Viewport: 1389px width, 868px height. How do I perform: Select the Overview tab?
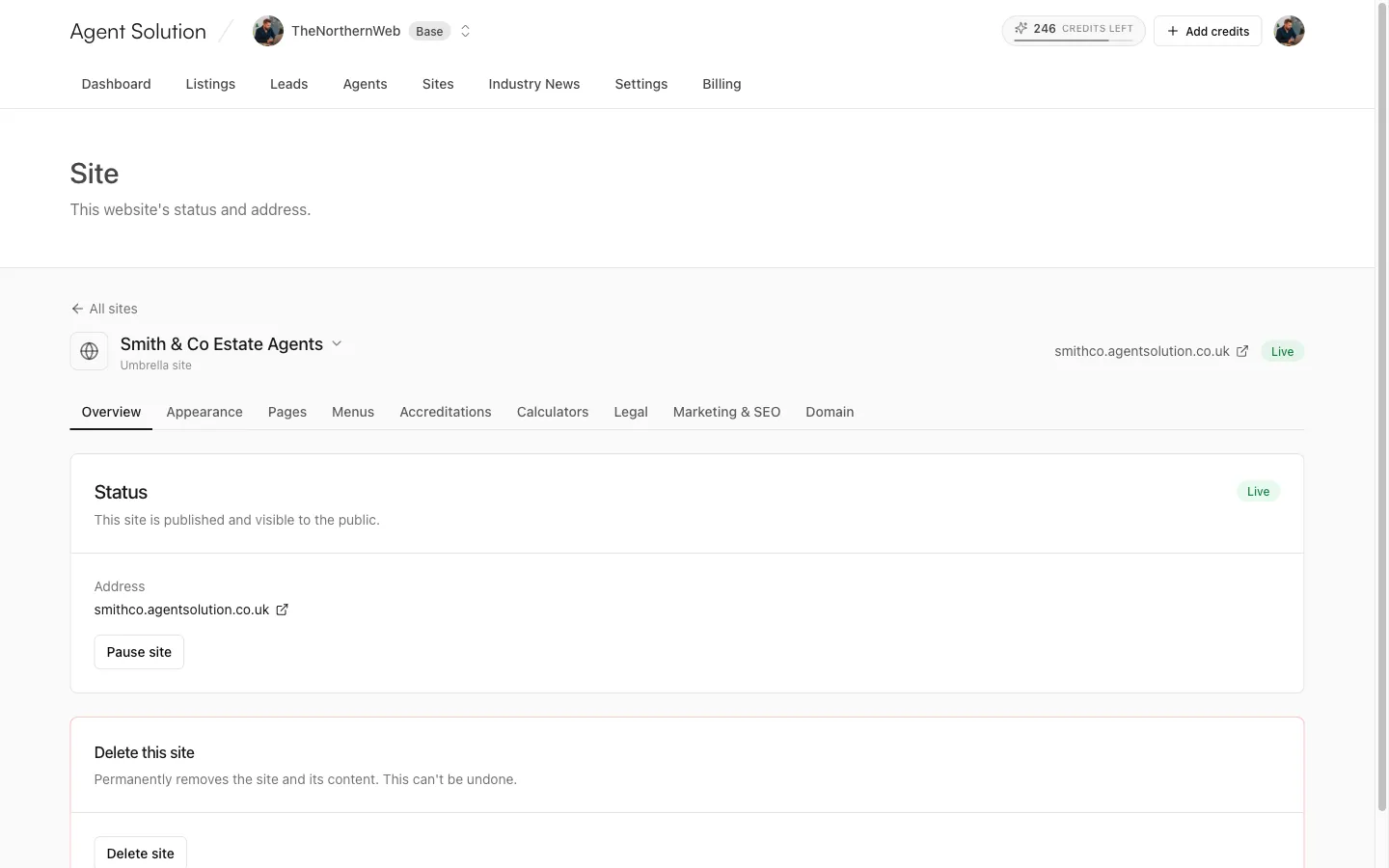tap(111, 412)
